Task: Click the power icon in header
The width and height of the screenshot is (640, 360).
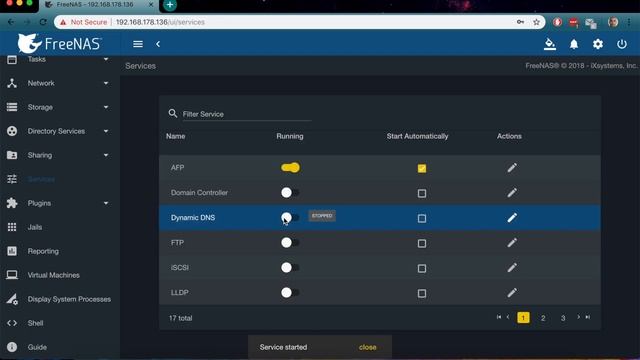Action: pos(622,44)
